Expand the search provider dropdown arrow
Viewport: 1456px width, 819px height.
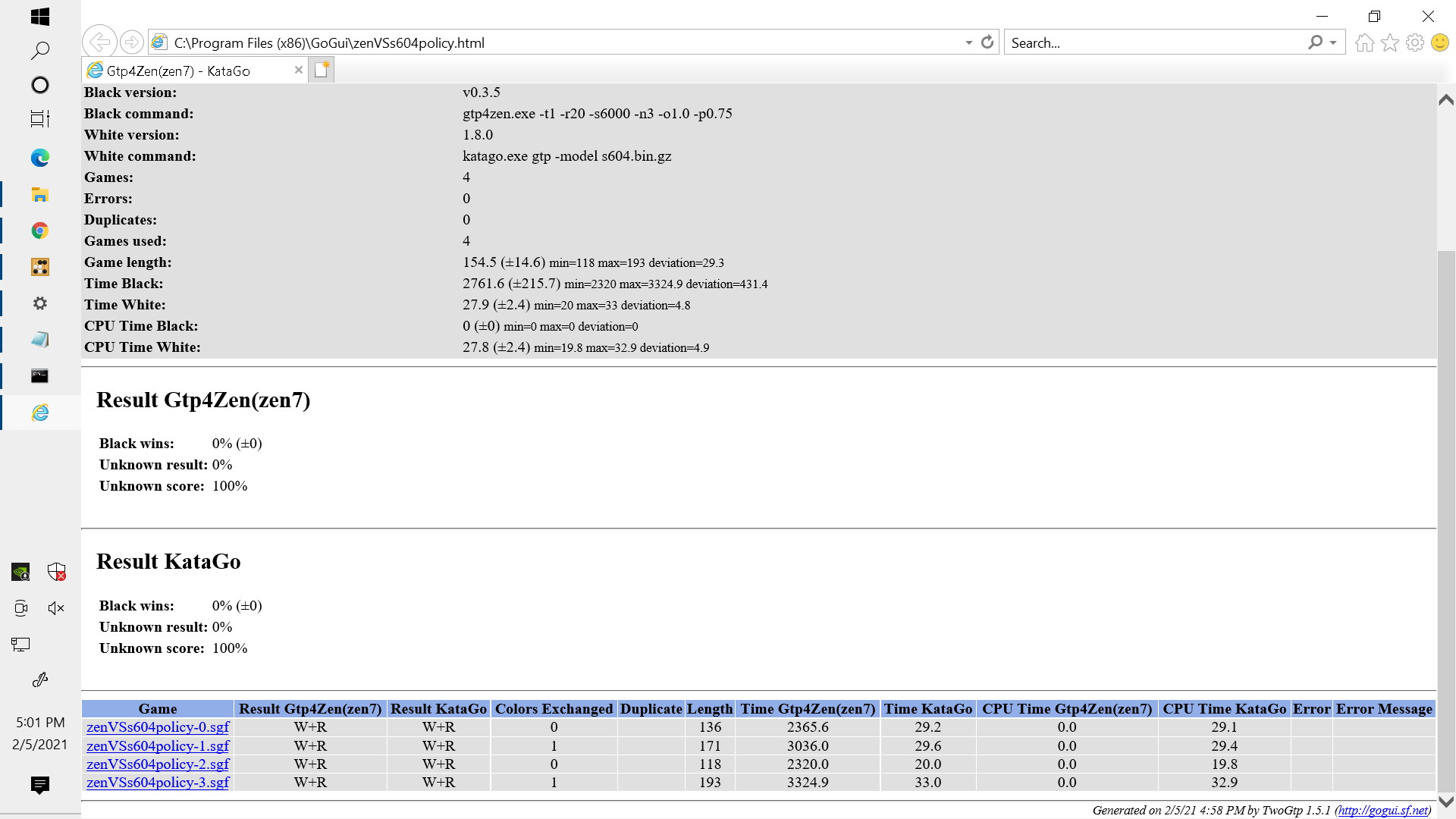tap(1332, 42)
